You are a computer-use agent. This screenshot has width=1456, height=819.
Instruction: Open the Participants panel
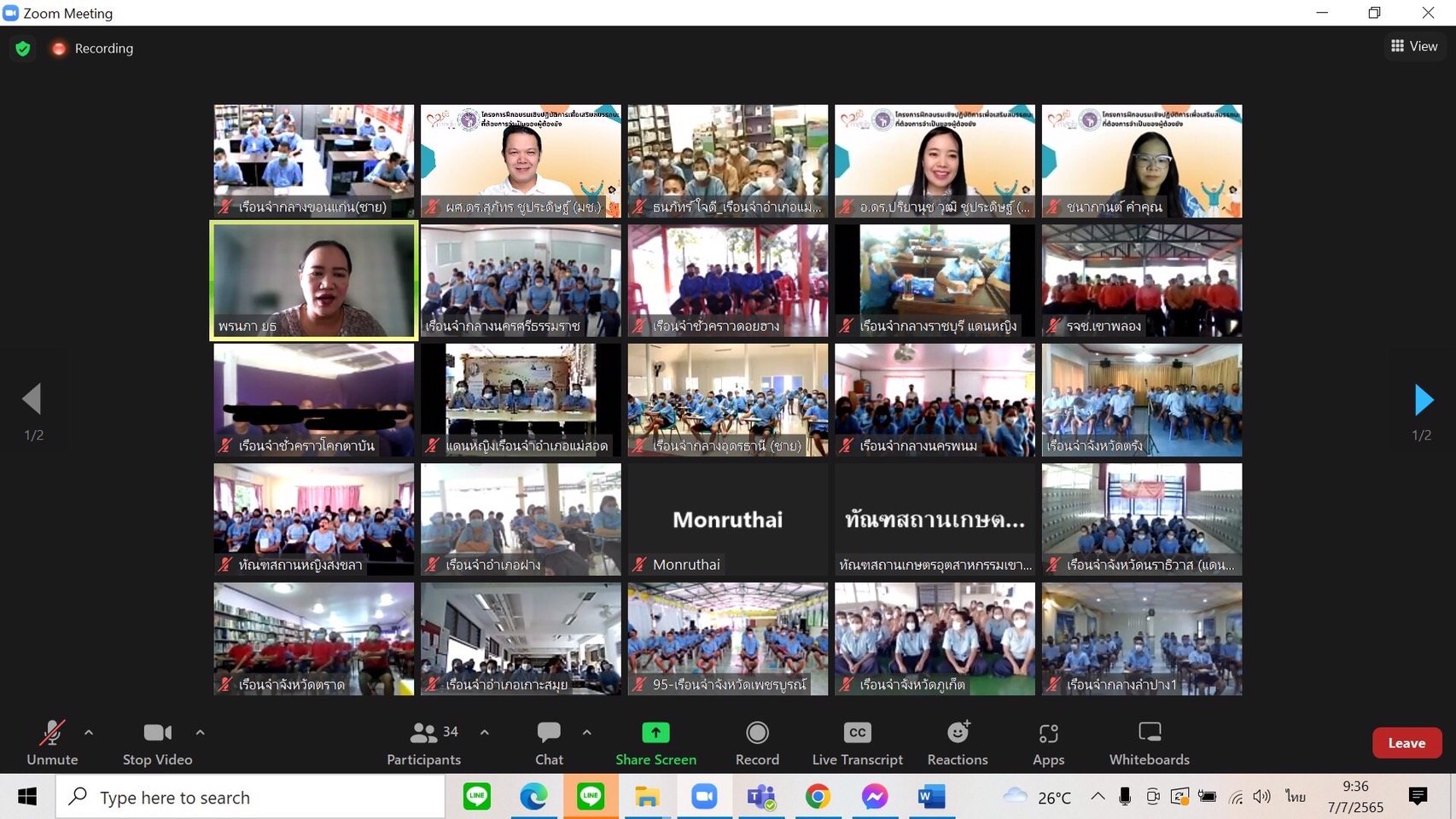423,743
